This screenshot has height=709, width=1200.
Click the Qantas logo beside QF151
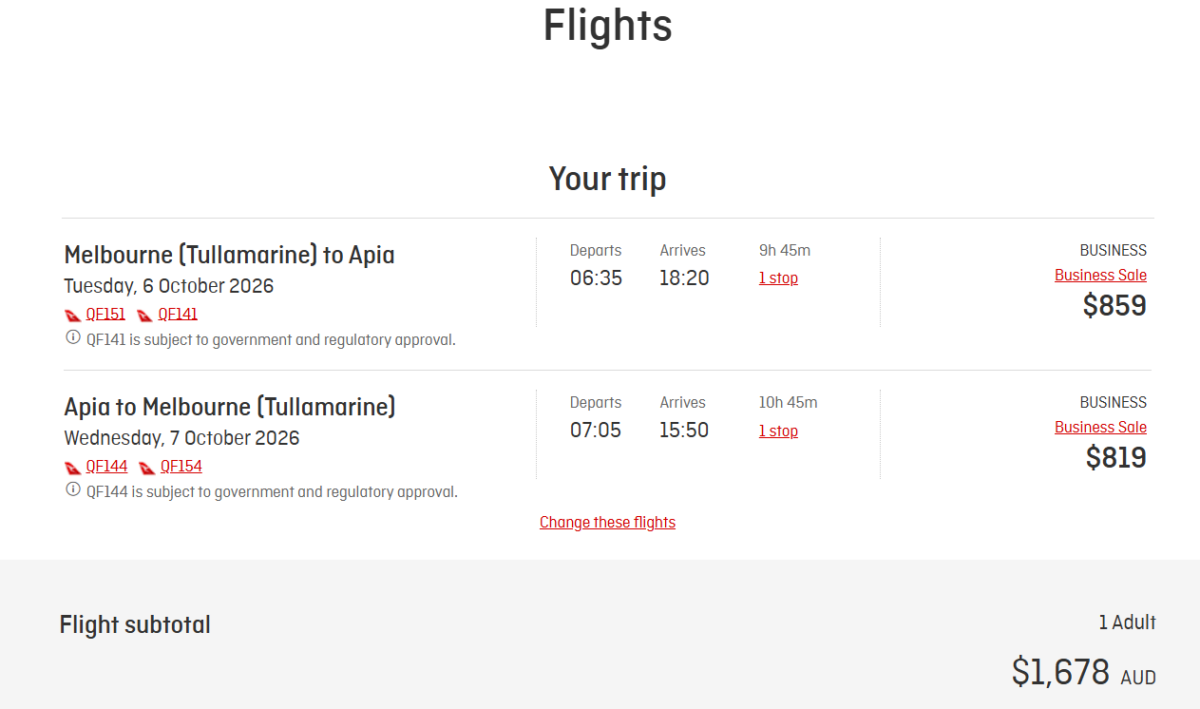tap(71, 313)
